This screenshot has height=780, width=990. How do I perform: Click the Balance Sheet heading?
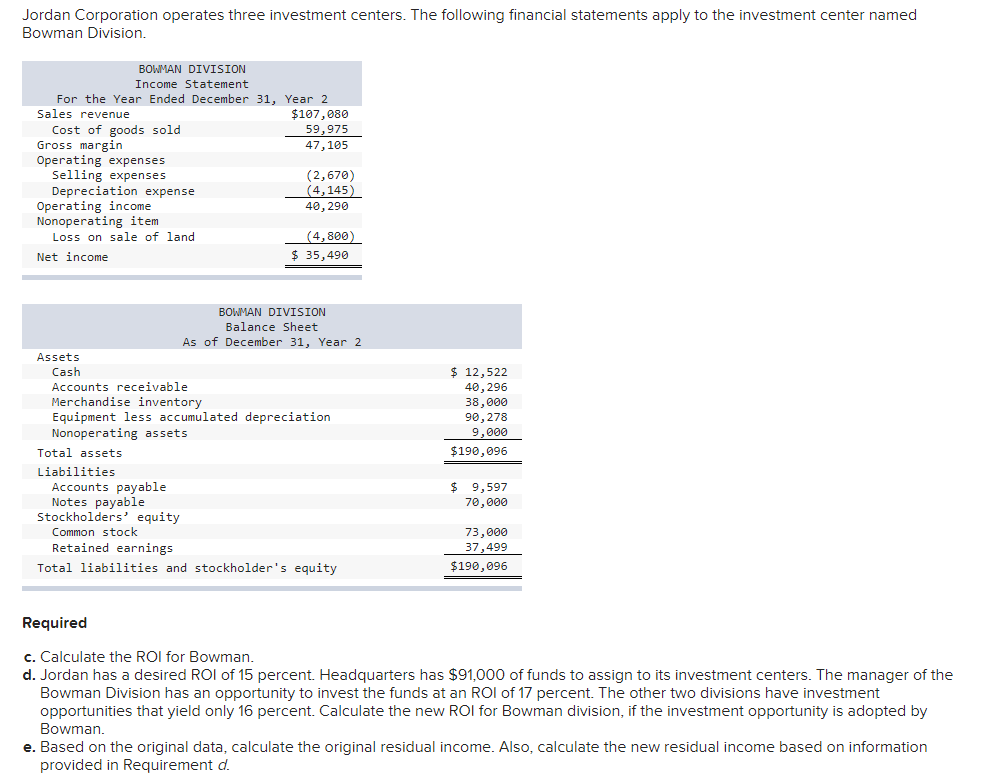coord(271,327)
